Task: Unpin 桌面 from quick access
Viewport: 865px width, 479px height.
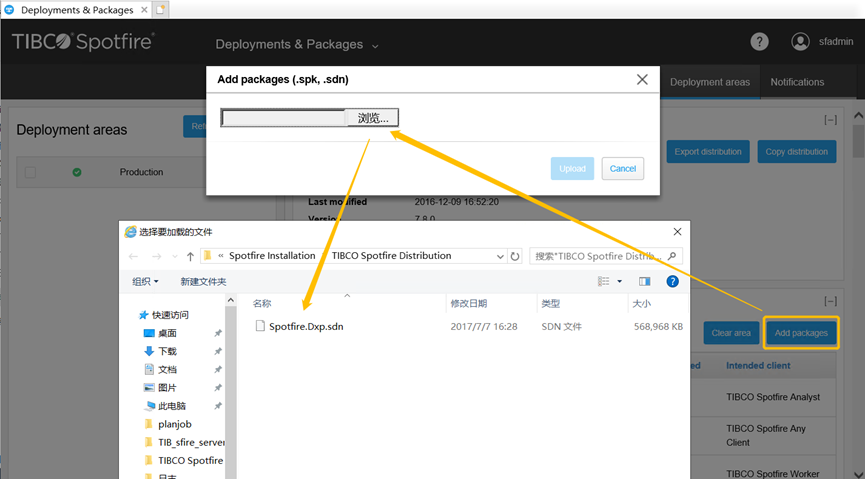Action: [218, 333]
